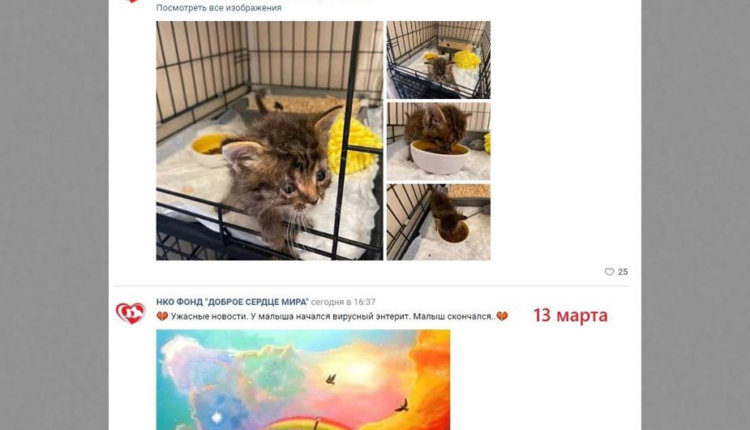
Task: Click the yellow food bowl in large photo
Action: (210, 149)
